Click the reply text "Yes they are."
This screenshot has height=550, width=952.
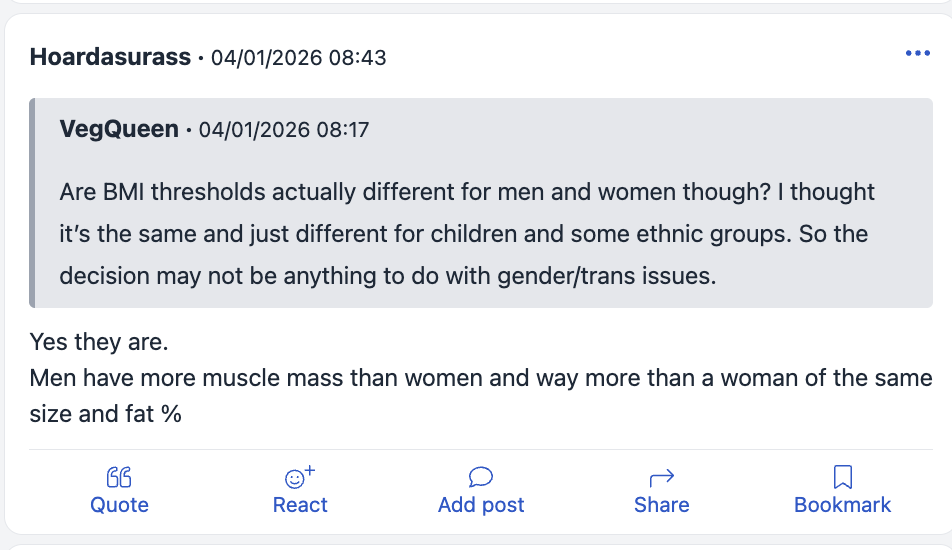(99, 342)
